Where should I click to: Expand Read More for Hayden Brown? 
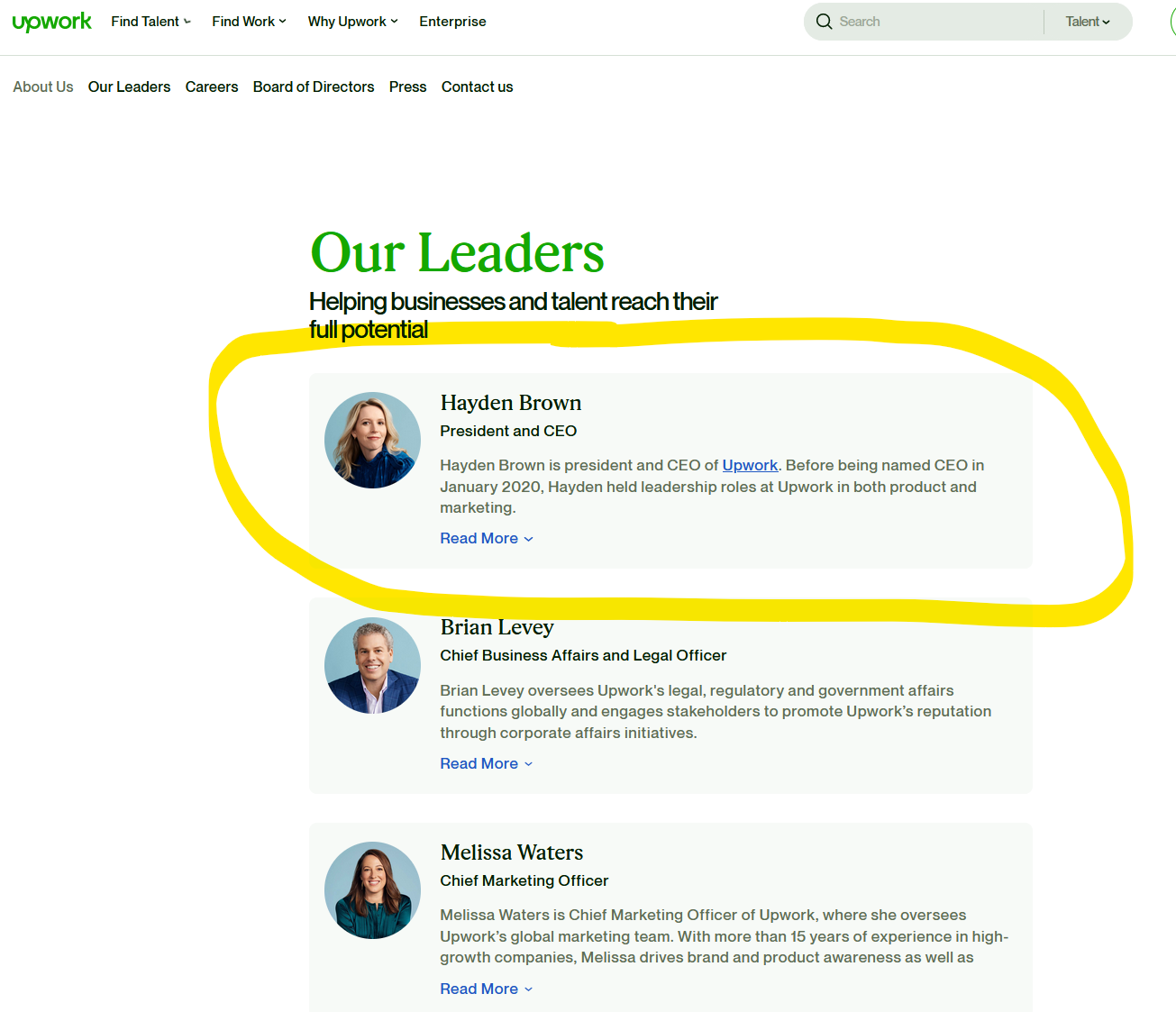(486, 538)
